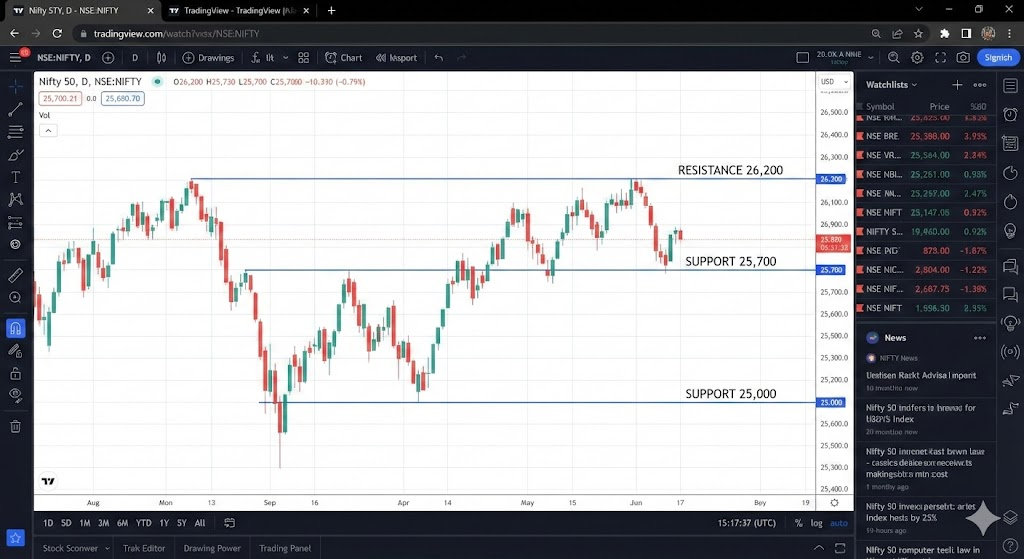The image size is (1024, 559).
Task: Add a symbol to Watchlists with plus
Action: click(x=957, y=85)
